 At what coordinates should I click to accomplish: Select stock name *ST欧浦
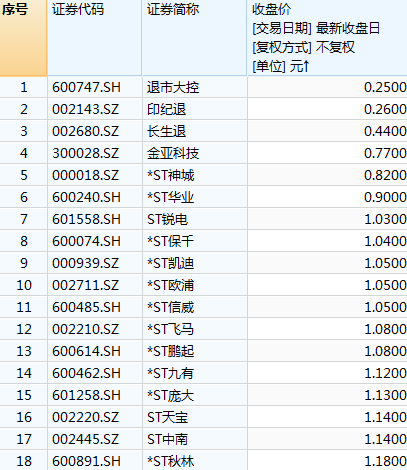[x=170, y=285]
